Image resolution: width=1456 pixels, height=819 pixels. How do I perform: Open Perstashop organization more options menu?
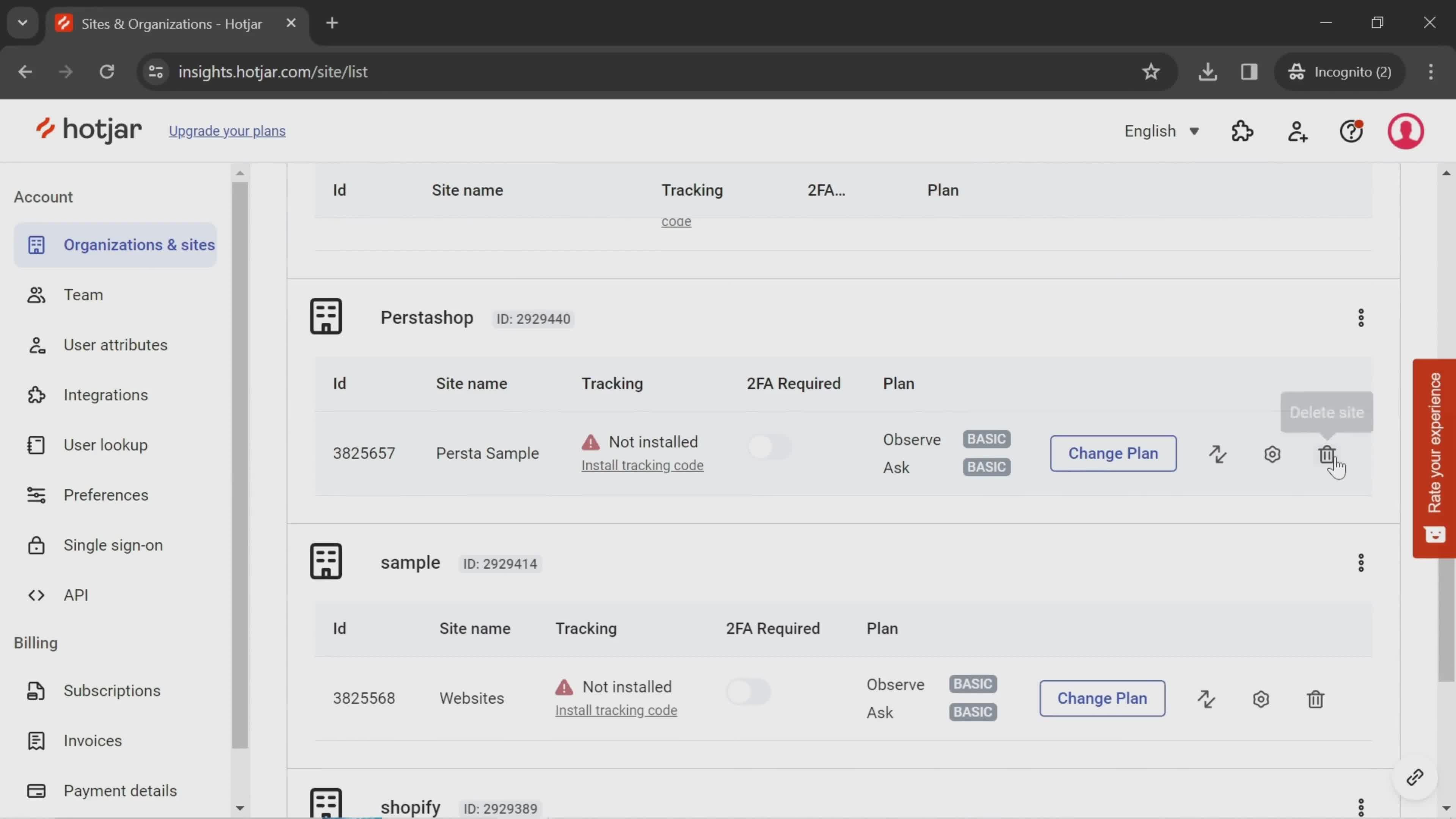1360,318
